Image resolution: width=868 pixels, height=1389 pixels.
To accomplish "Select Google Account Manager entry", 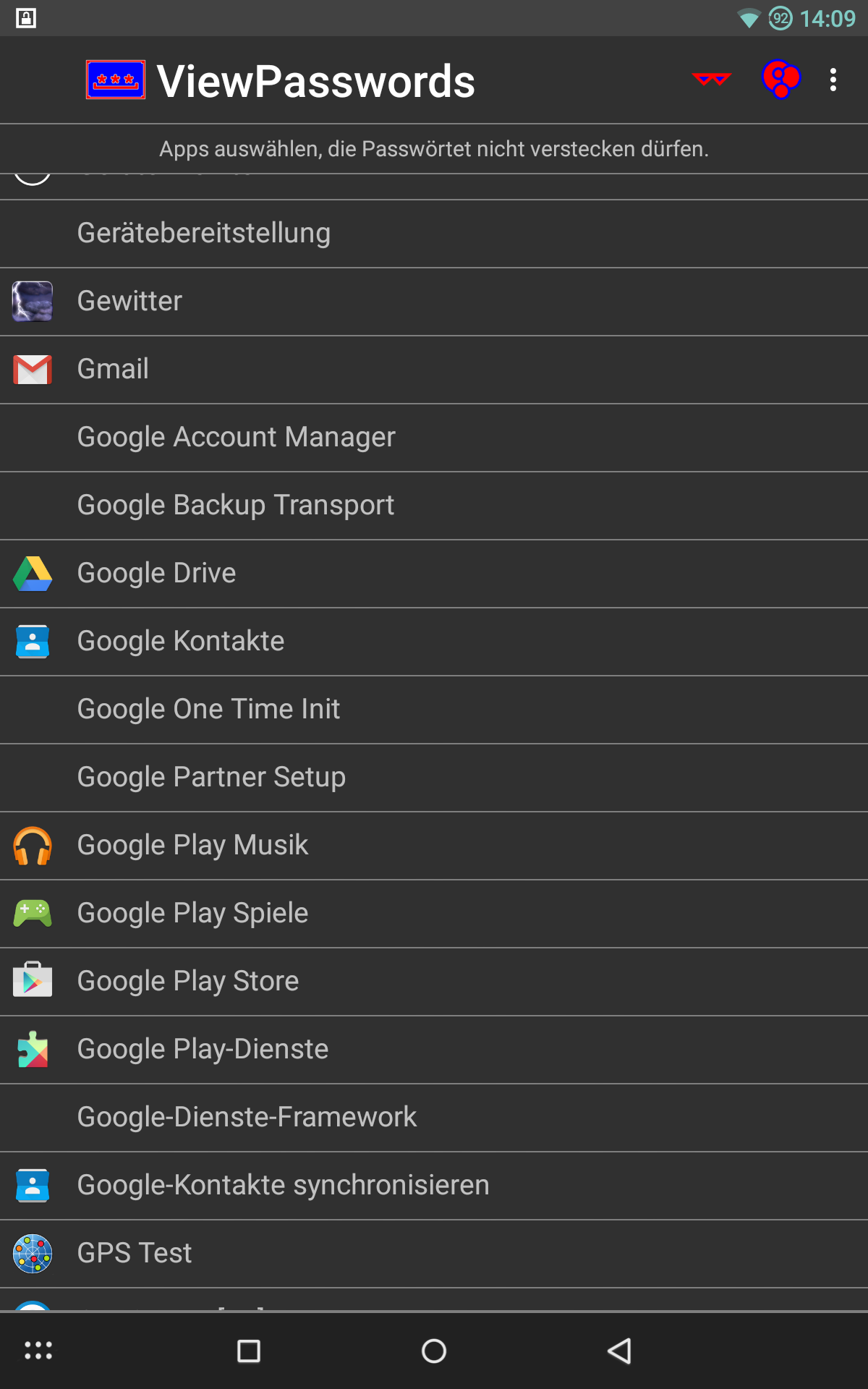I will click(236, 437).
